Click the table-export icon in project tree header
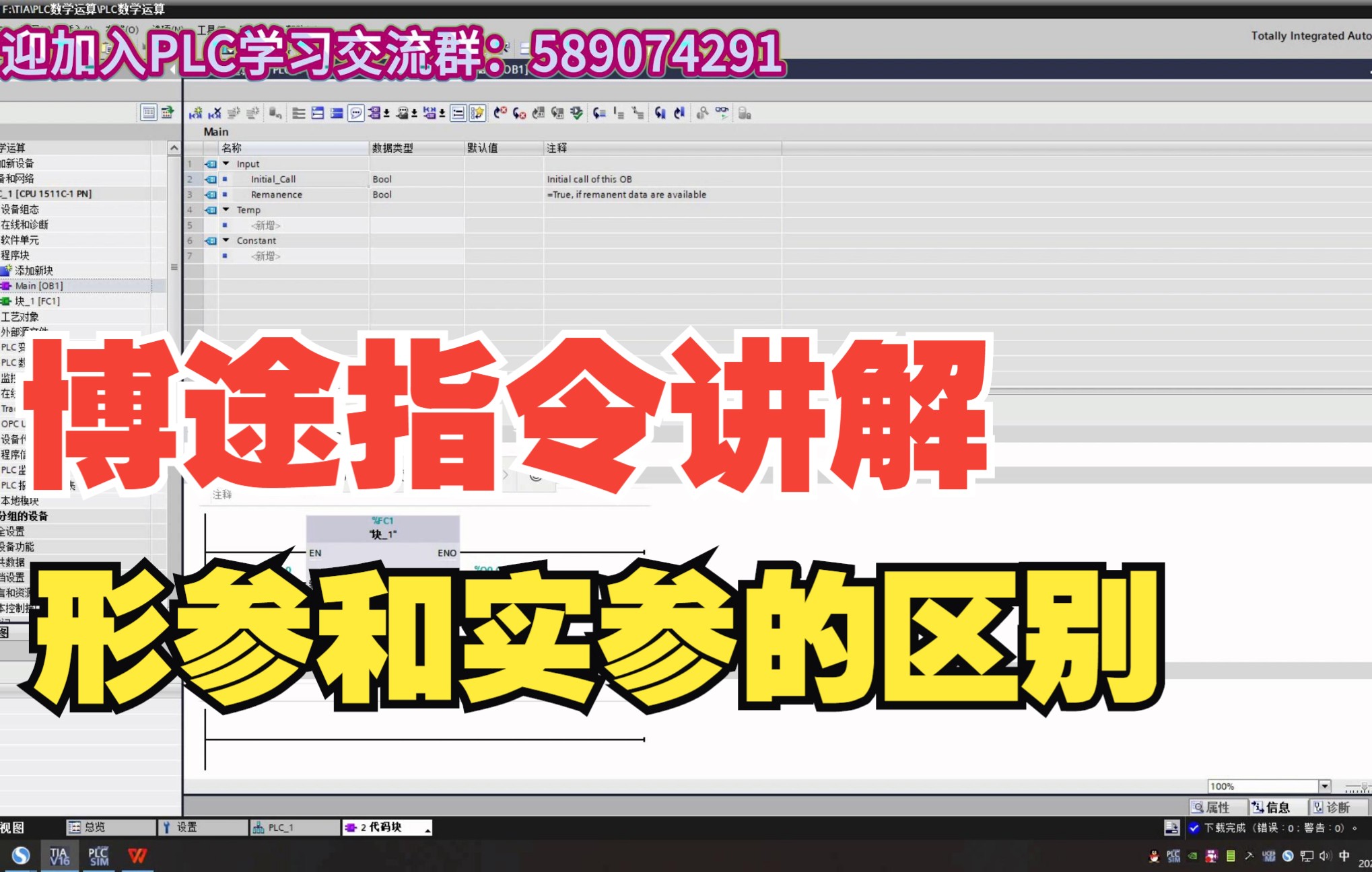Image resolution: width=1372 pixels, height=872 pixels. (167, 112)
